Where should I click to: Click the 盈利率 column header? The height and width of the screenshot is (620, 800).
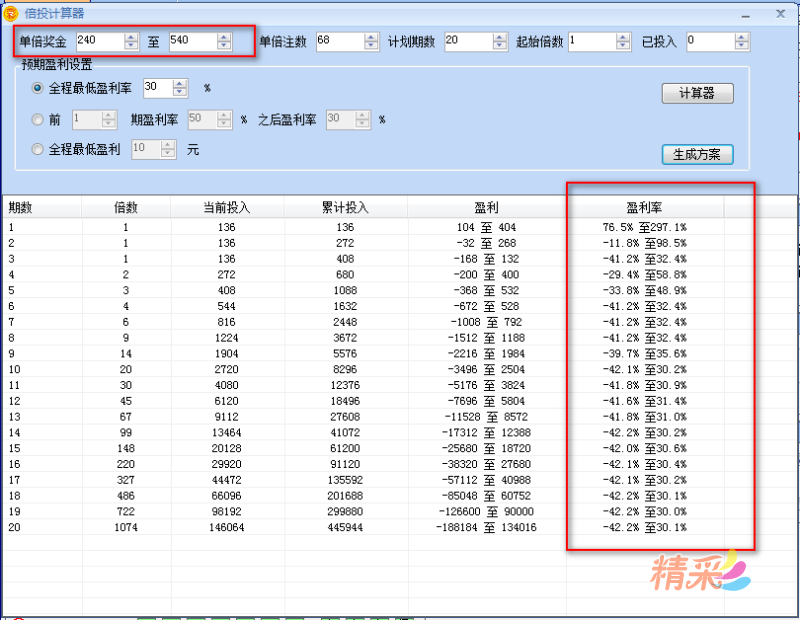(644, 207)
